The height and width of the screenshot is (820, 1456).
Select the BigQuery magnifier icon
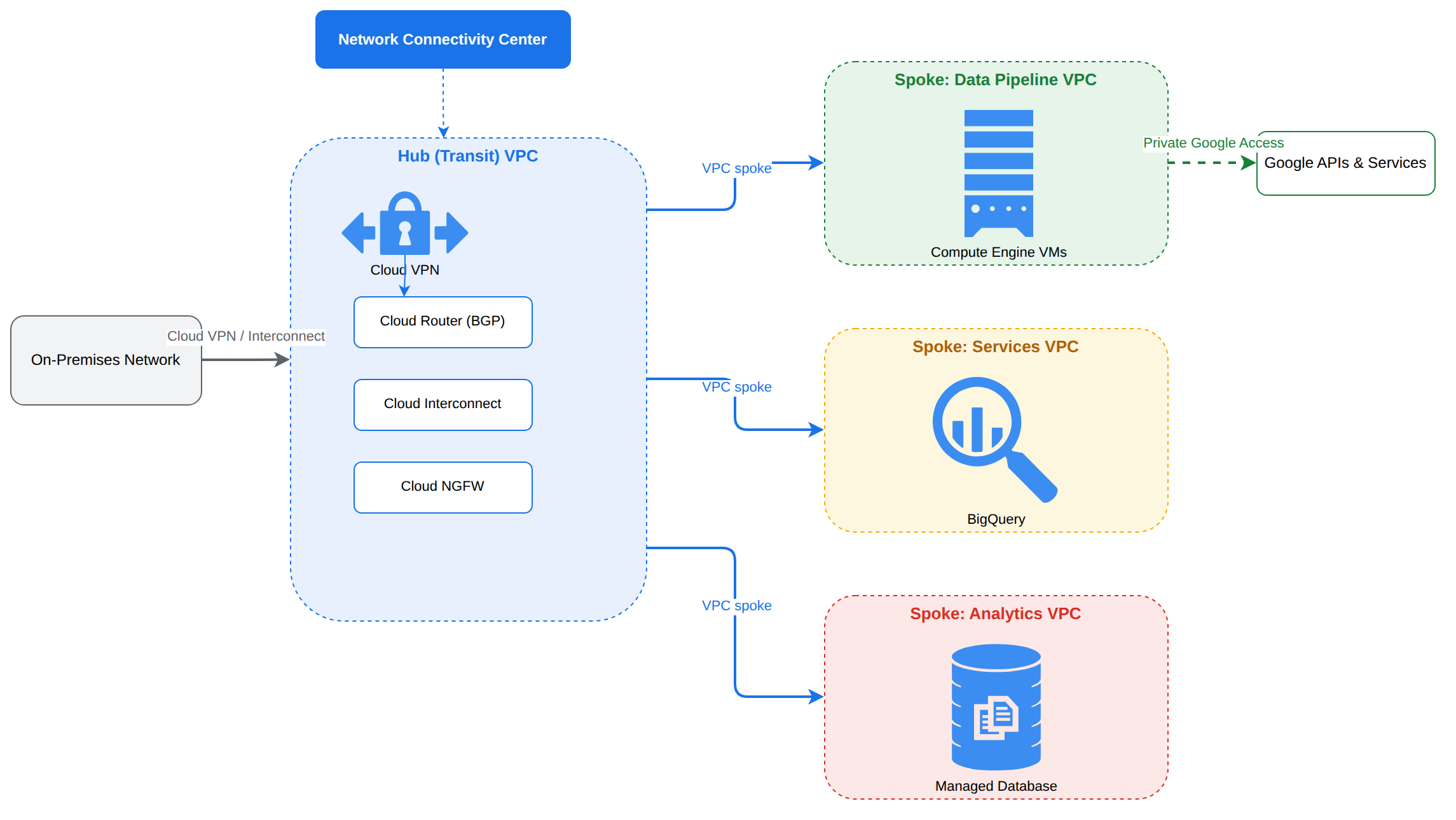(x=995, y=440)
